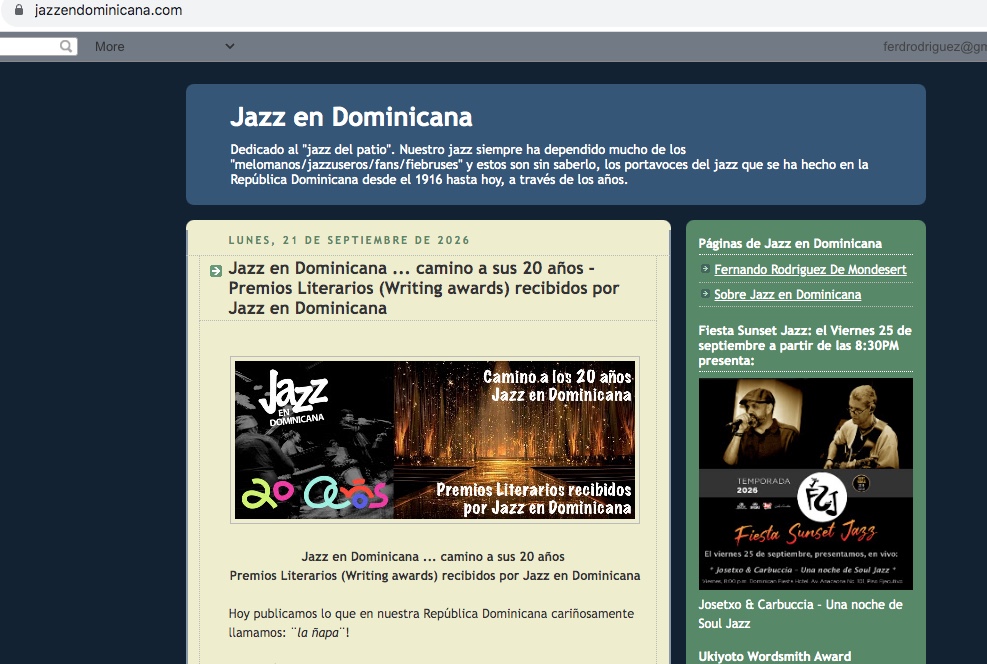
Task: Click the ferdrodriguez account email in navbar
Action: pyautogui.click(x=935, y=47)
